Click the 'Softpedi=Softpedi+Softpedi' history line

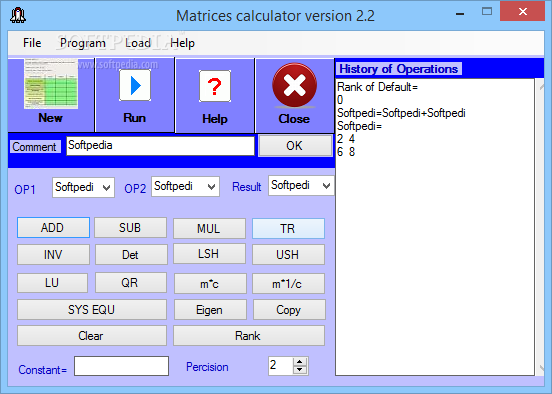(x=401, y=113)
